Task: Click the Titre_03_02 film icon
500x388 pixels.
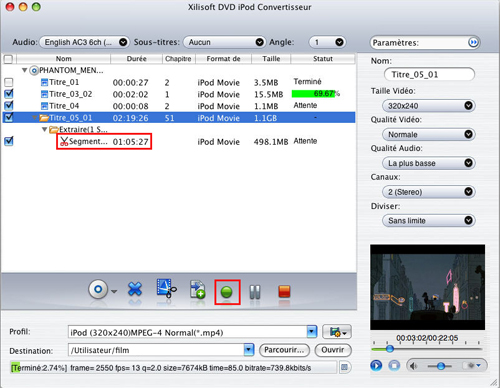Action: (44, 94)
